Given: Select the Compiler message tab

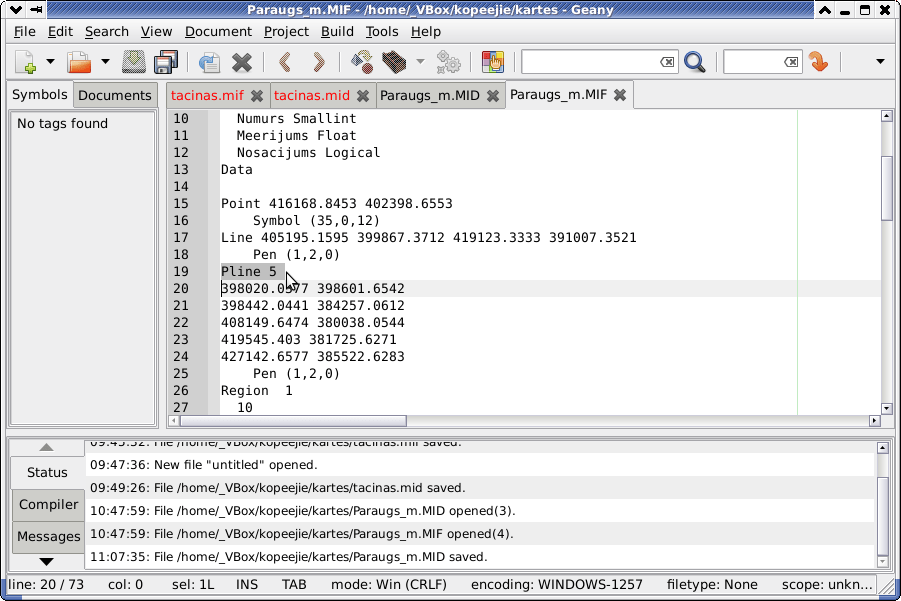Looking at the screenshot, I should [x=48, y=504].
